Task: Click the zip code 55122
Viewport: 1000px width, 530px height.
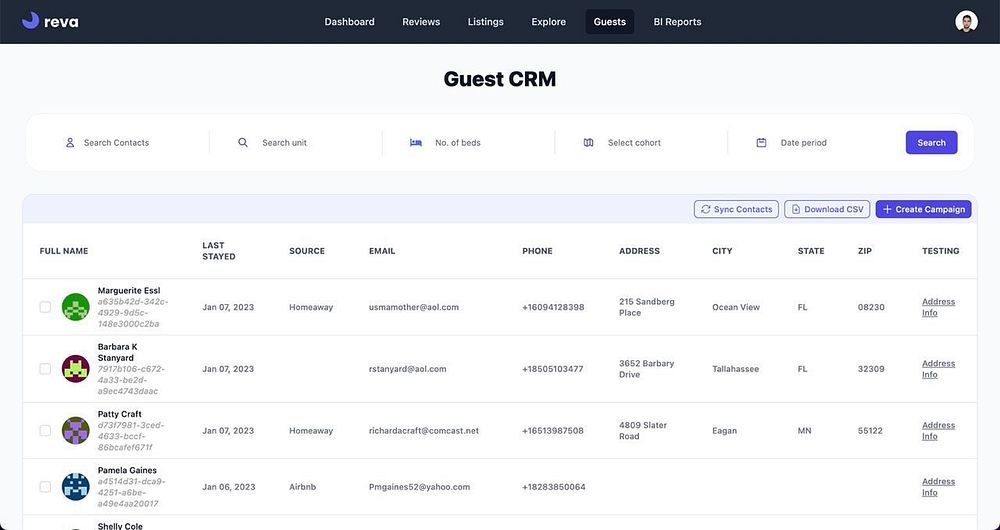Action: pyautogui.click(x=870, y=431)
